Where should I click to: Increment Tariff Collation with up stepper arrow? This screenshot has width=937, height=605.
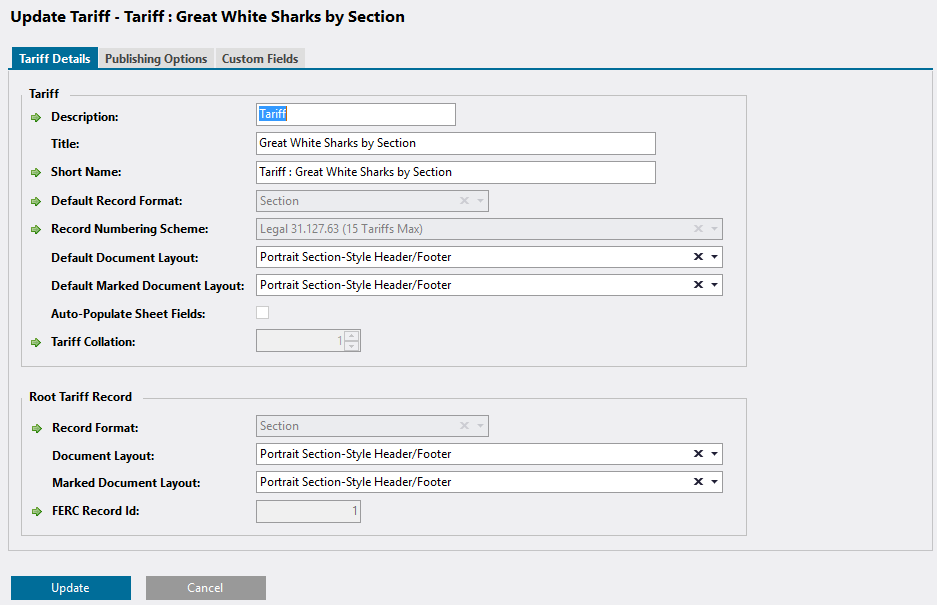click(352, 336)
